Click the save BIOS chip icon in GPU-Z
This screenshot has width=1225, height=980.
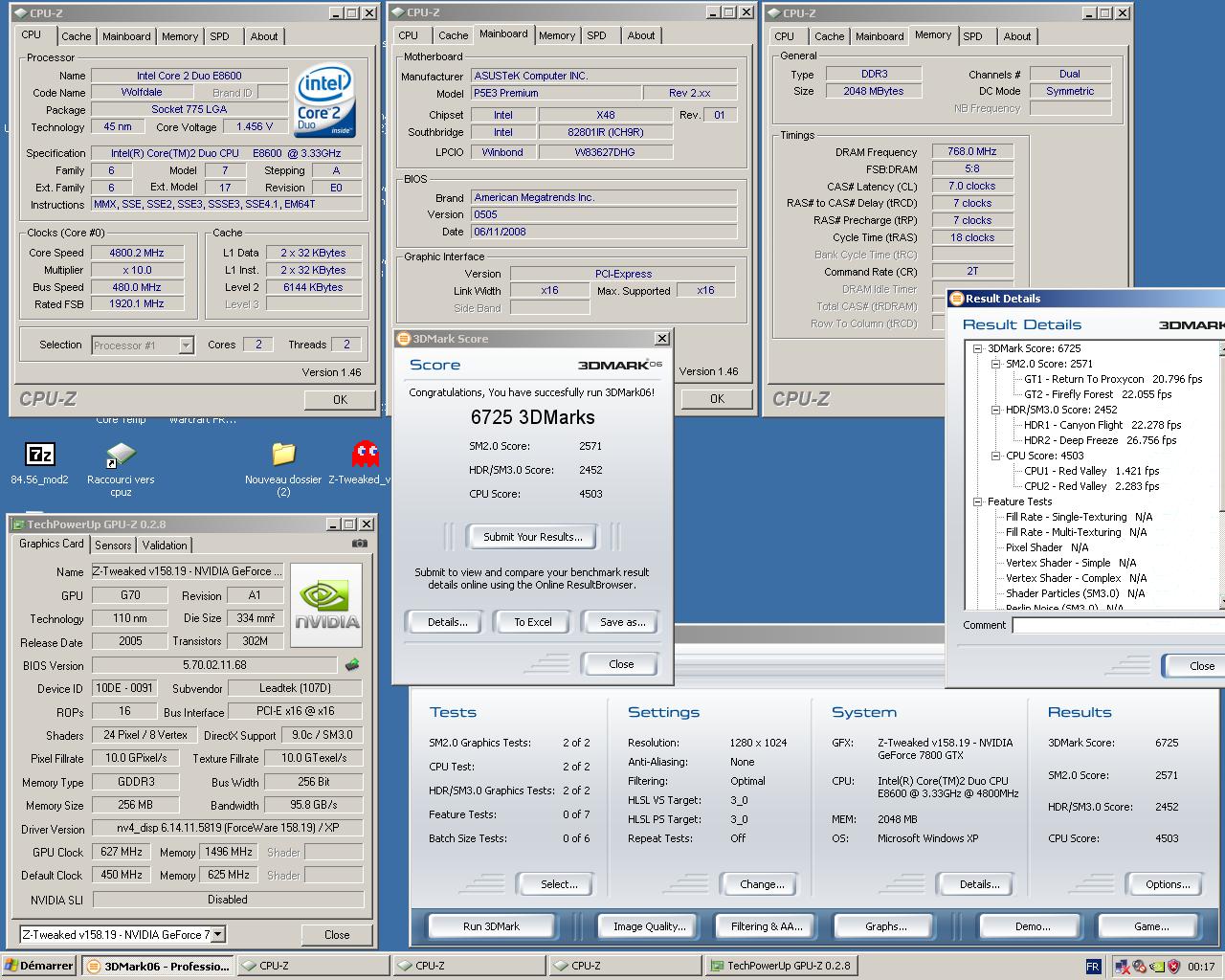coord(352,664)
